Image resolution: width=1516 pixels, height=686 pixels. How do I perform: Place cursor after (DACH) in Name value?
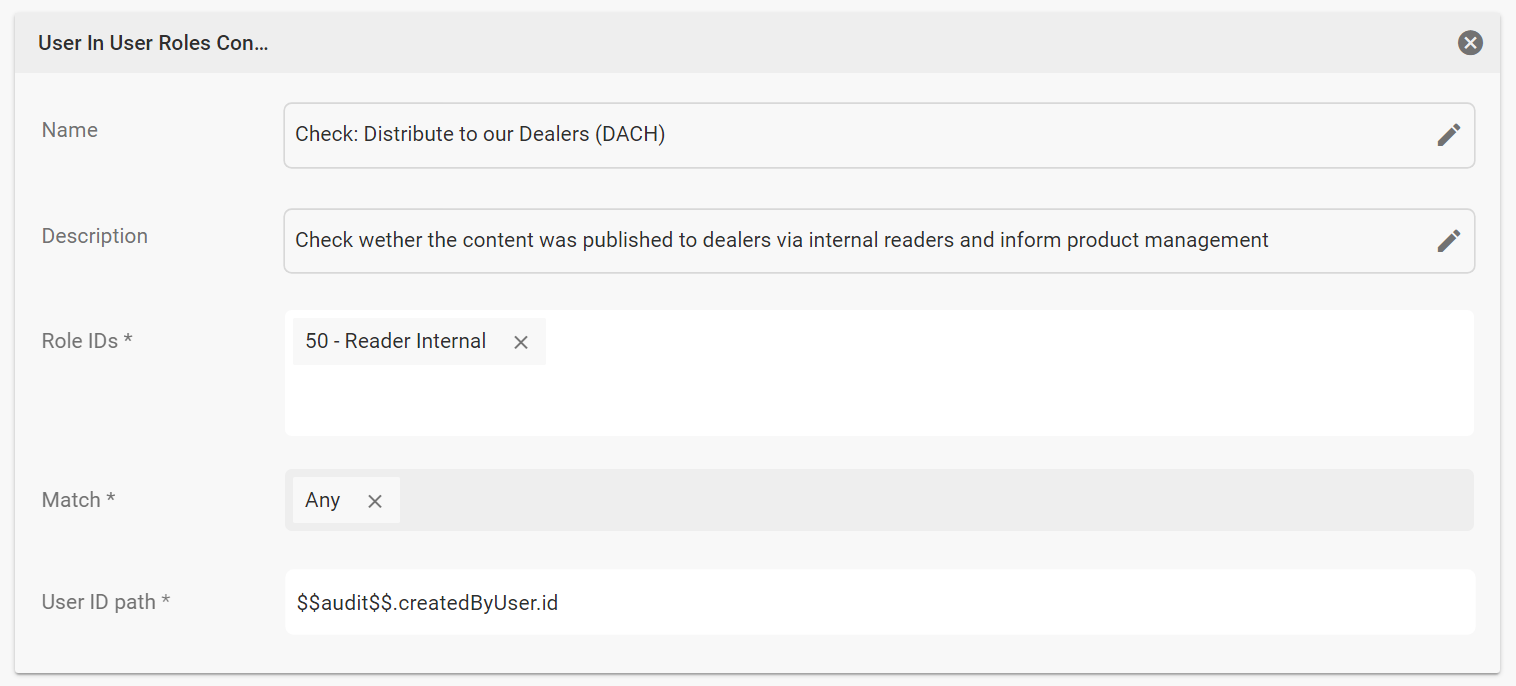(x=667, y=134)
